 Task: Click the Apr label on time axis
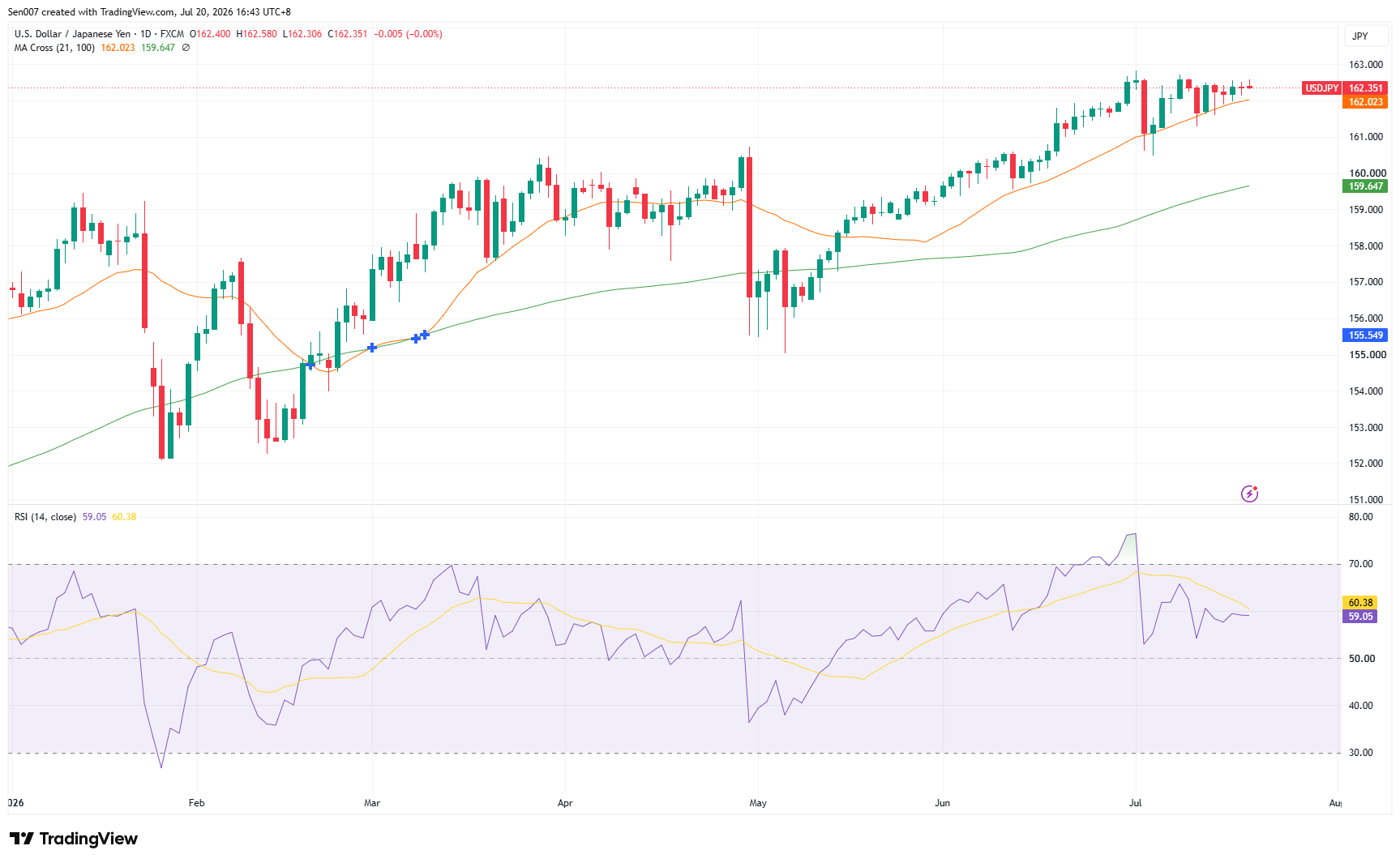[565, 803]
